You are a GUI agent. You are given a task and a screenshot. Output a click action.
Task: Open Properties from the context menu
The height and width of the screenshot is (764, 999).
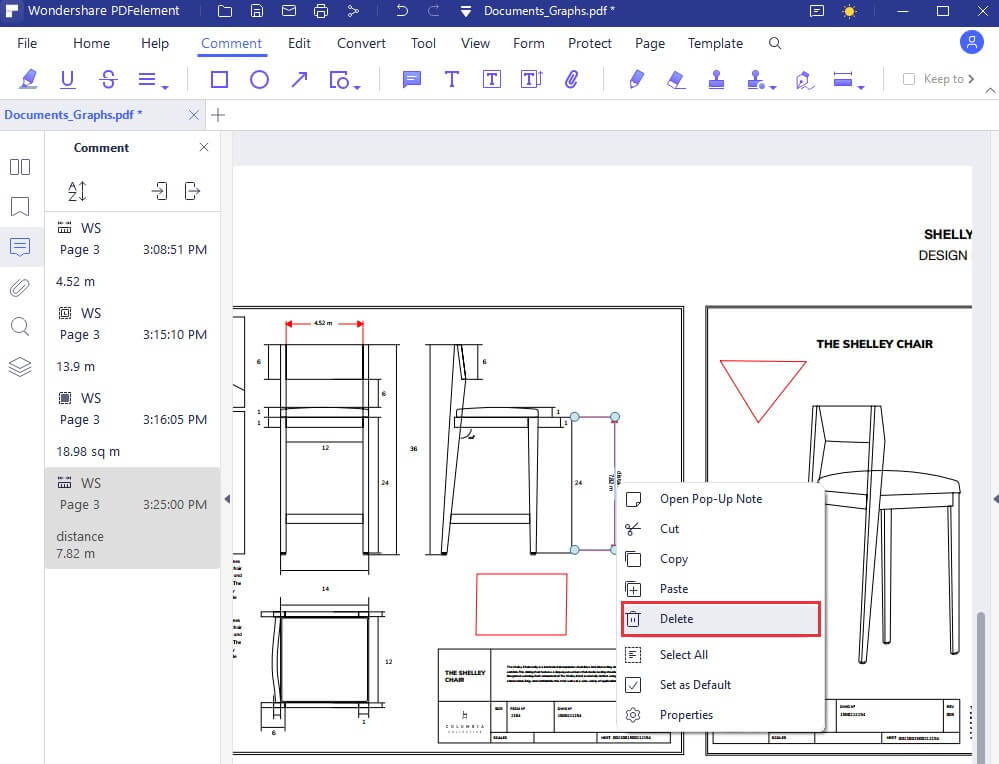(x=686, y=714)
